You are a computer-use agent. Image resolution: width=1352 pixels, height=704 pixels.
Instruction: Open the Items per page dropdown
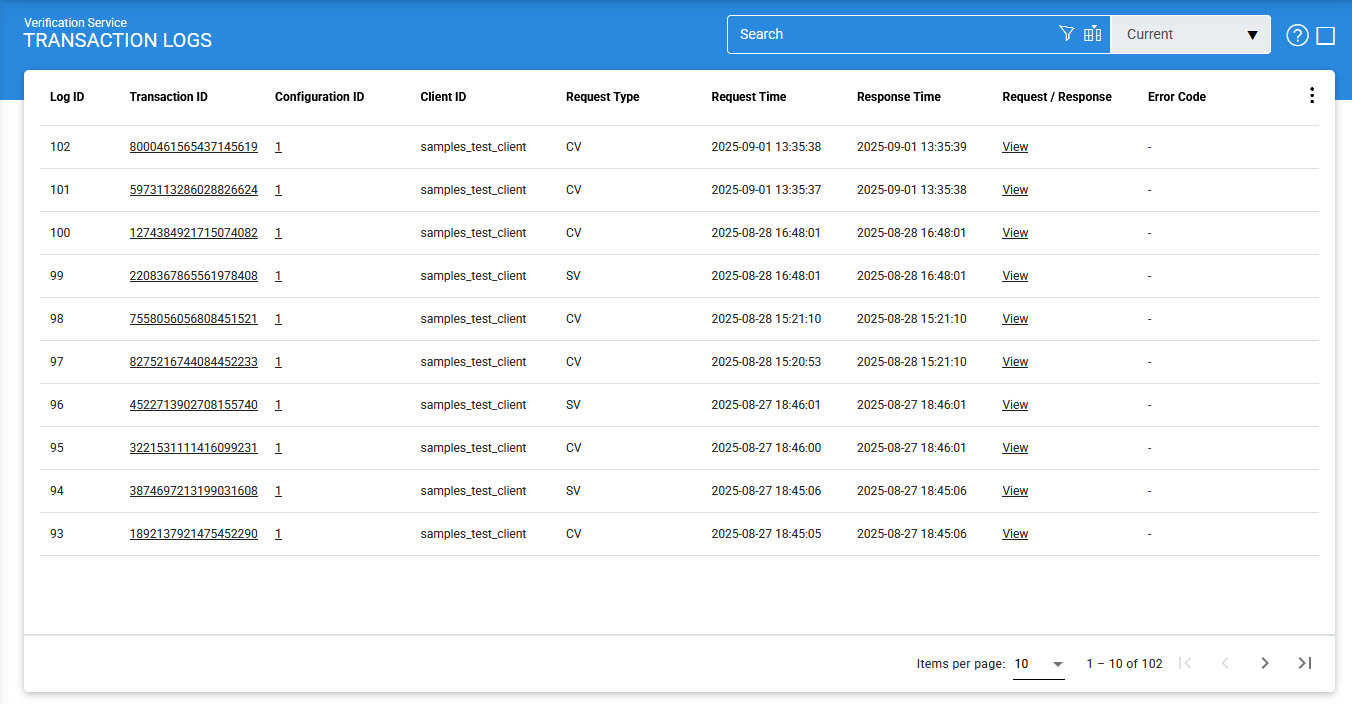[x=1038, y=664]
